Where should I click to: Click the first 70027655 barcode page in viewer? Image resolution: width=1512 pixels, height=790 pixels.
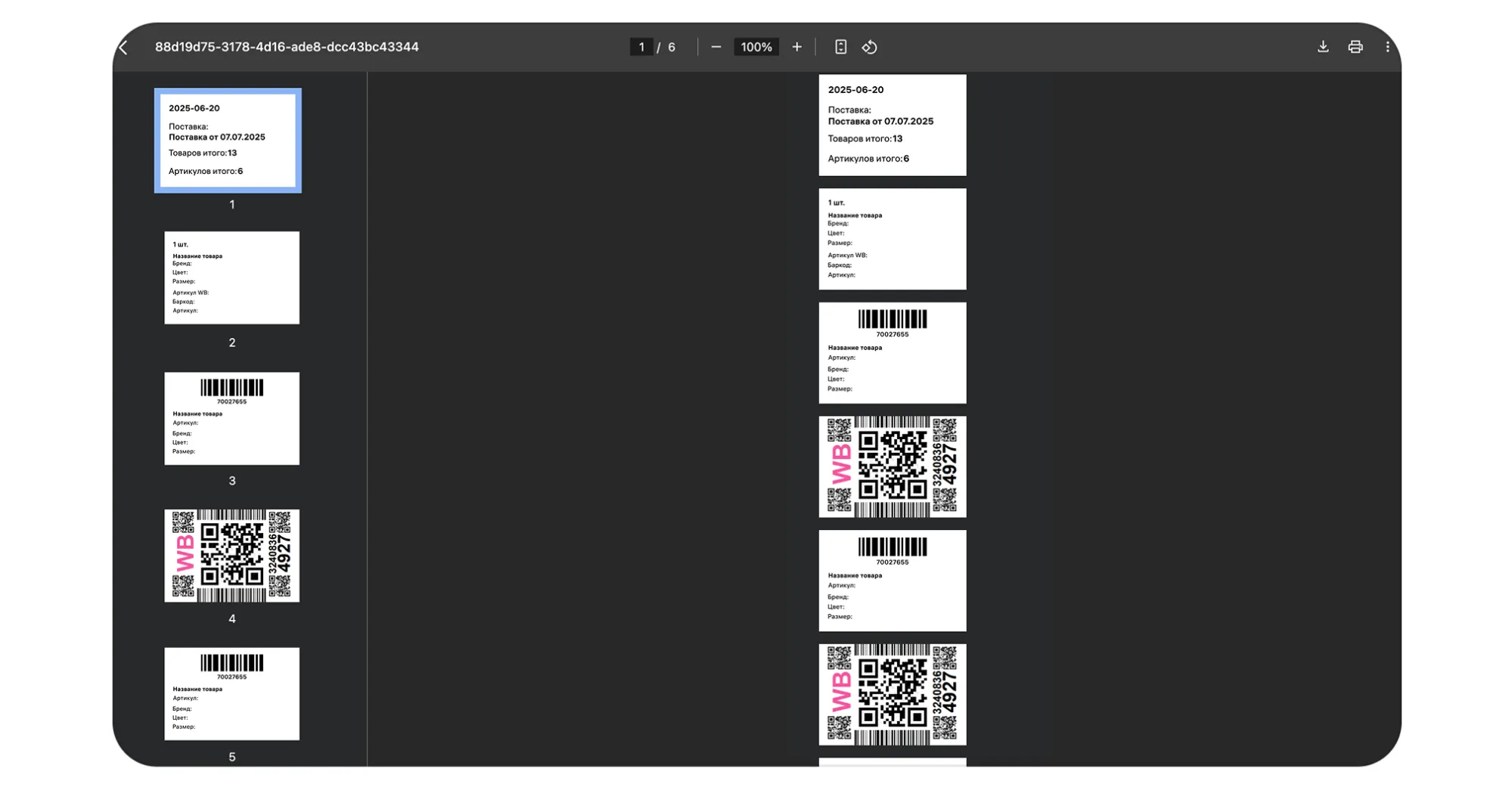(x=892, y=353)
